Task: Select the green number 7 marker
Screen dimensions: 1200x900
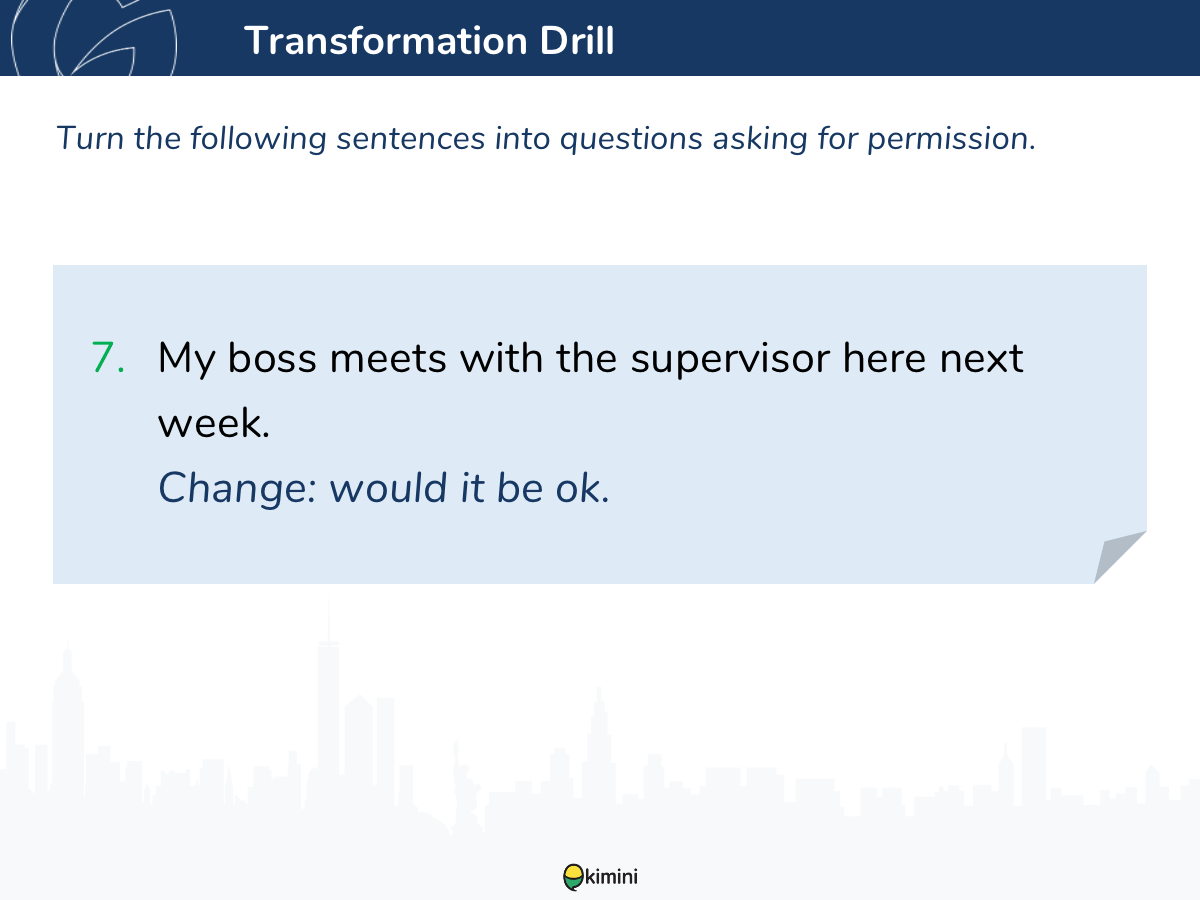Action: [108, 358]
